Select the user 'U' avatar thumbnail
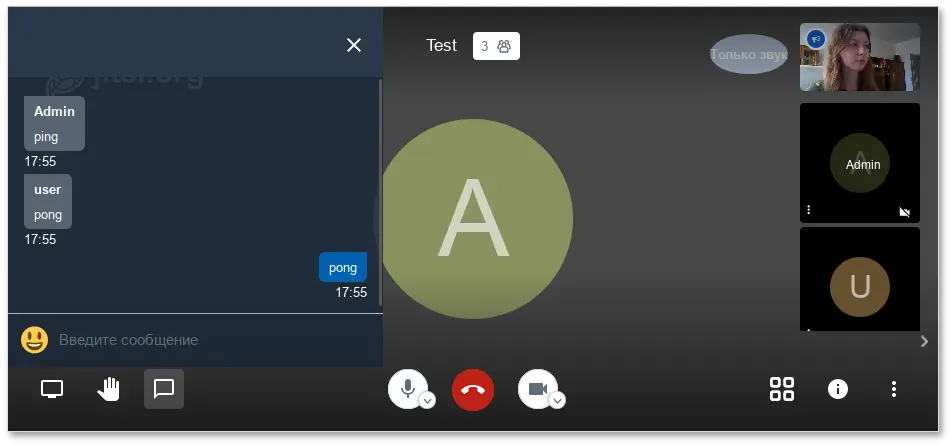This screenshot has height=446, width=952. 860,280
